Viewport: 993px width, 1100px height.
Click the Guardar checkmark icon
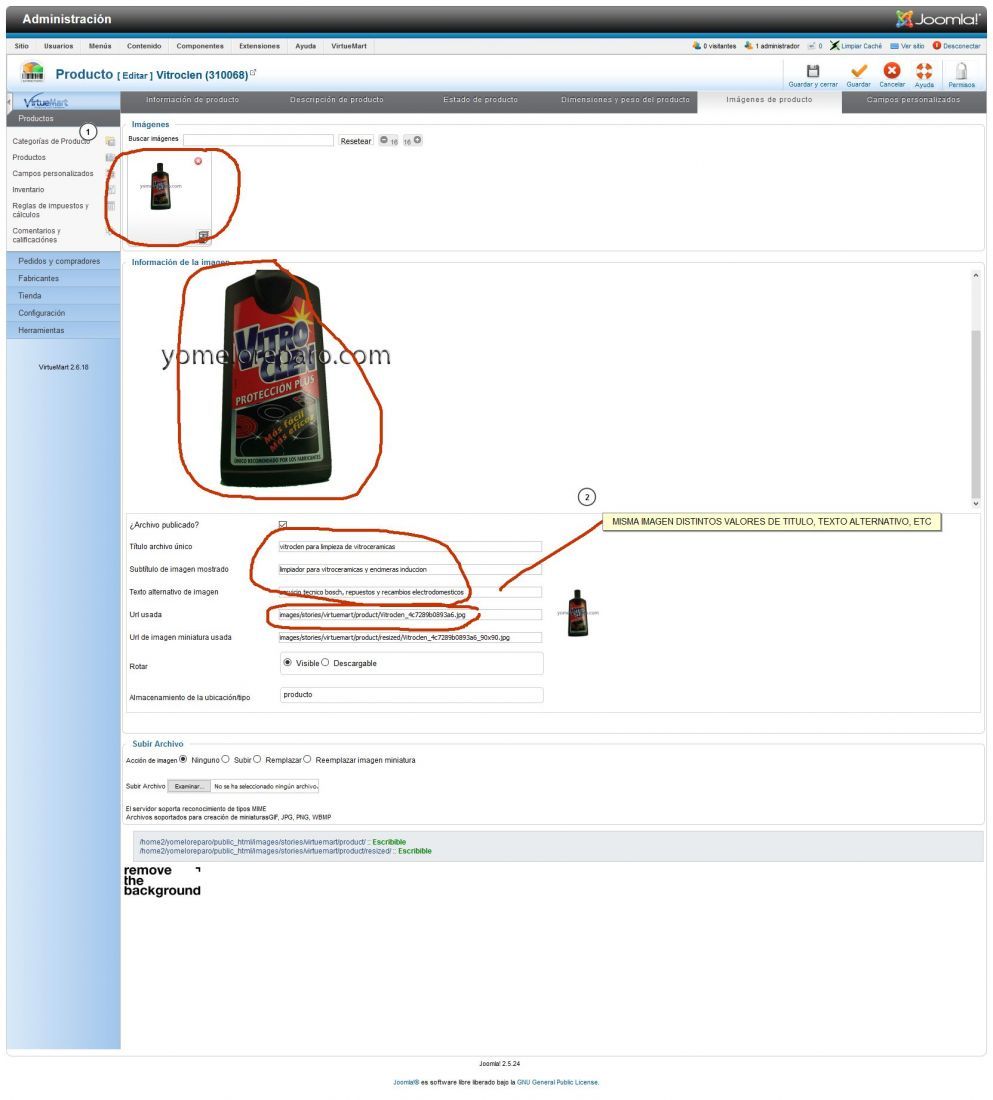pos(858,71)
